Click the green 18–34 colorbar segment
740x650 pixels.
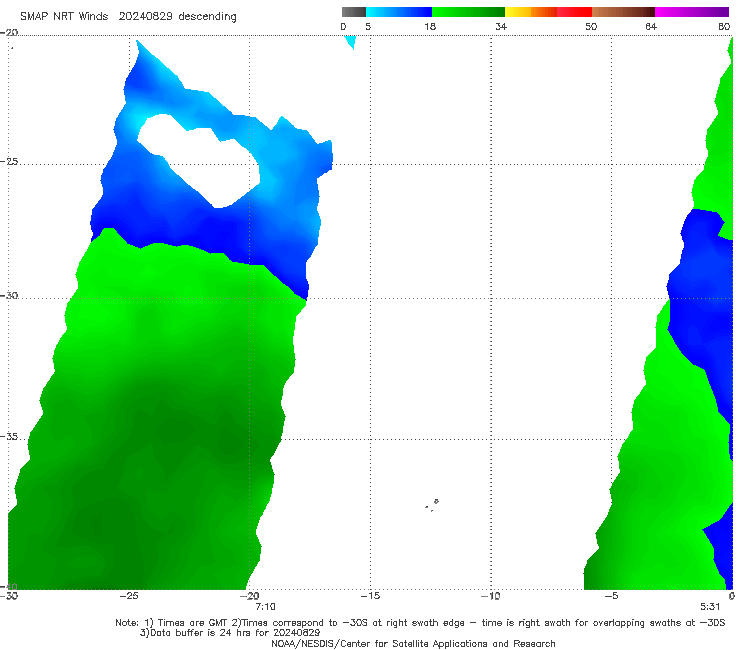point(468,12)
